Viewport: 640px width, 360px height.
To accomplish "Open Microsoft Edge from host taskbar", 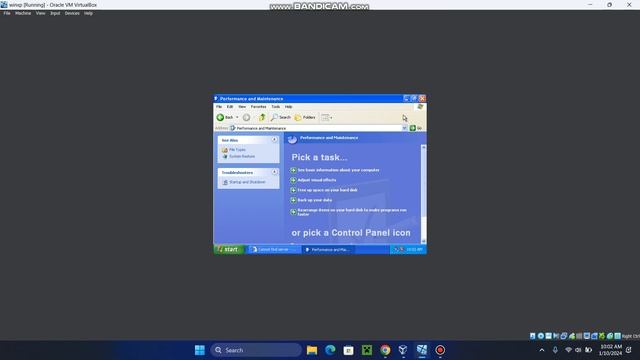I will click(x=330, y=350).
